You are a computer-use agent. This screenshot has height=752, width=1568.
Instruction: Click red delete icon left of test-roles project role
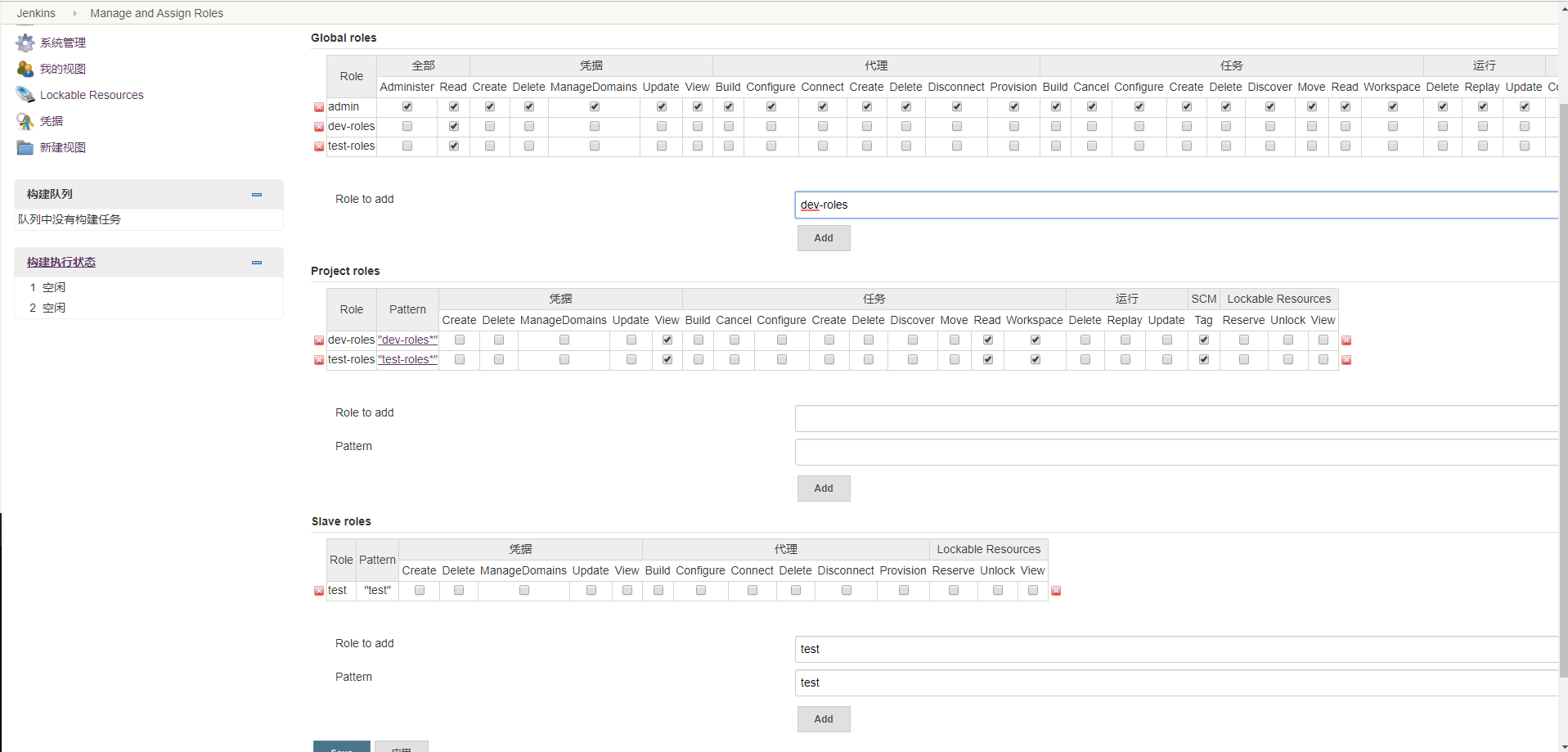[x=319, y=360]
